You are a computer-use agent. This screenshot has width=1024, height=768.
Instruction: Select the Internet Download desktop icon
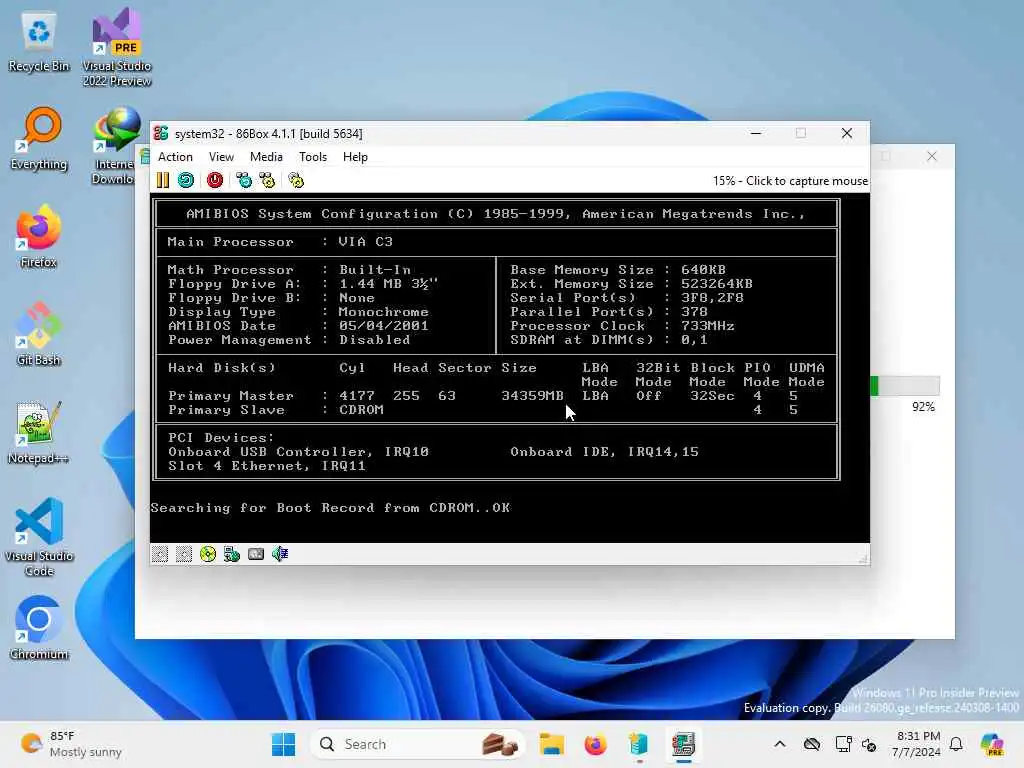(114, 146)
